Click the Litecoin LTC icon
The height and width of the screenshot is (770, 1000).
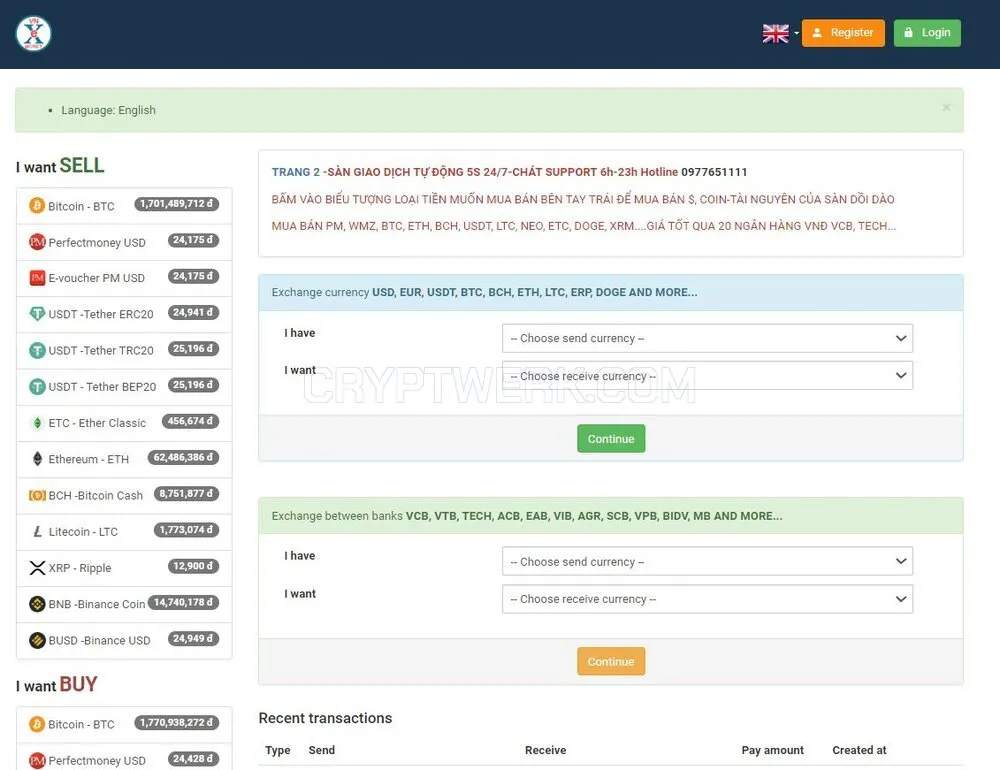point(37,531)
